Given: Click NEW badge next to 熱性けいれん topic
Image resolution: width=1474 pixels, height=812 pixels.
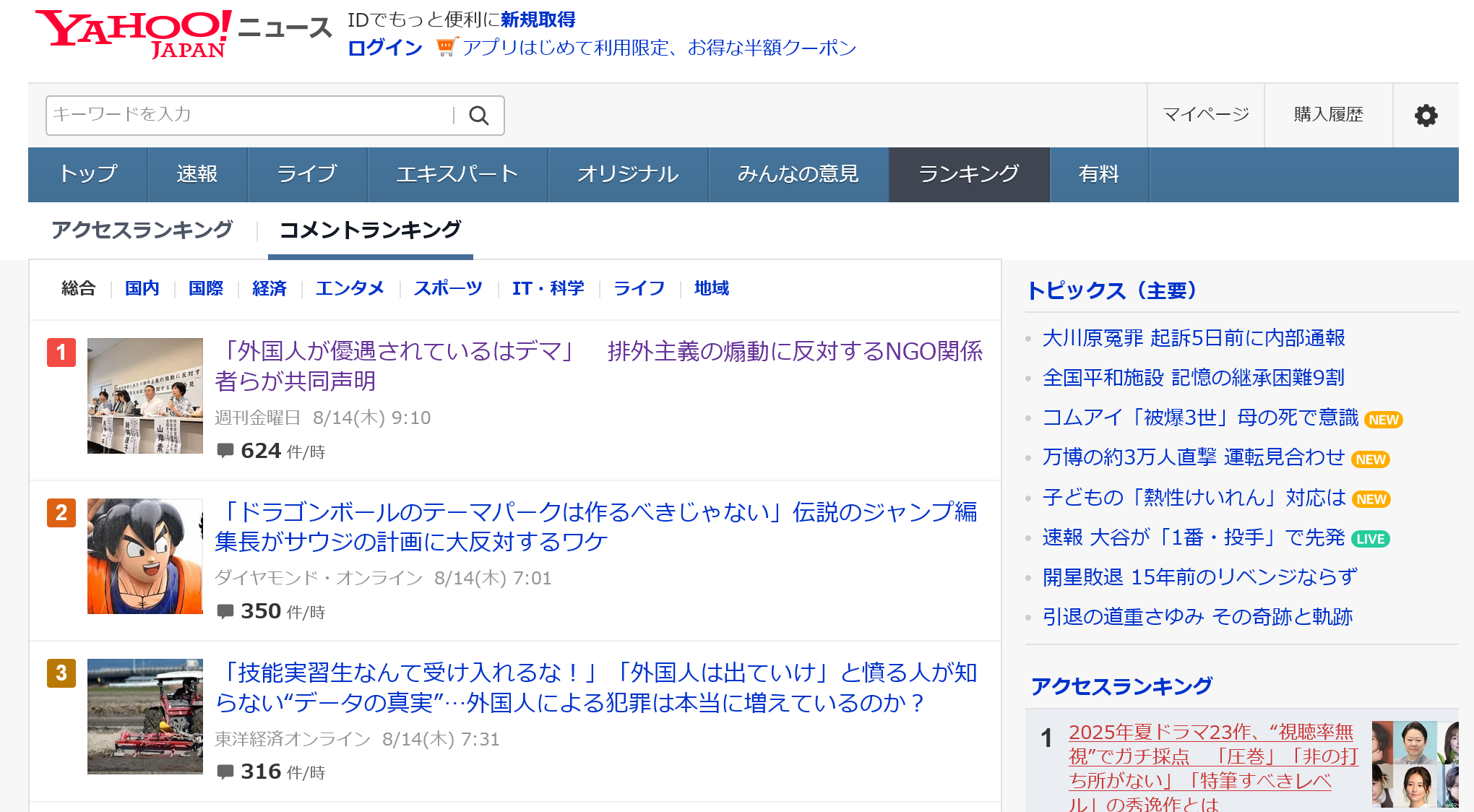Looking at the screenshot, I should (x=1371, y=499).
